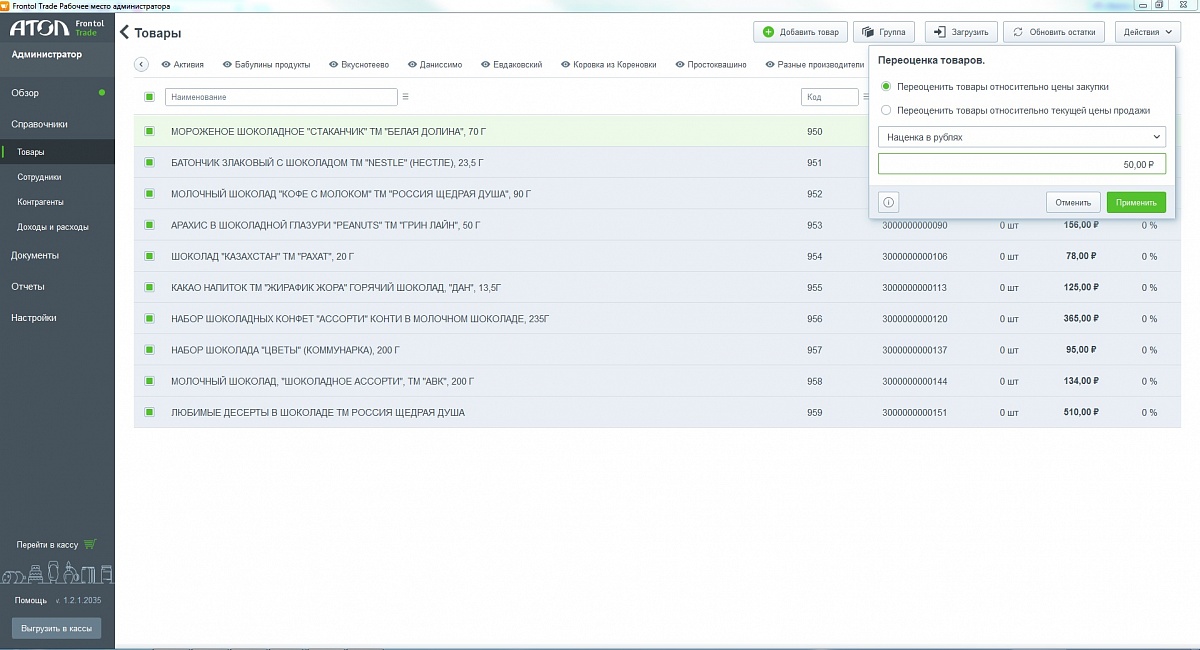Viewport: 1200px width, 650px height.
Task: Toggle visibility eye for Вкуснотеево
Action: (x=334, y=65)
